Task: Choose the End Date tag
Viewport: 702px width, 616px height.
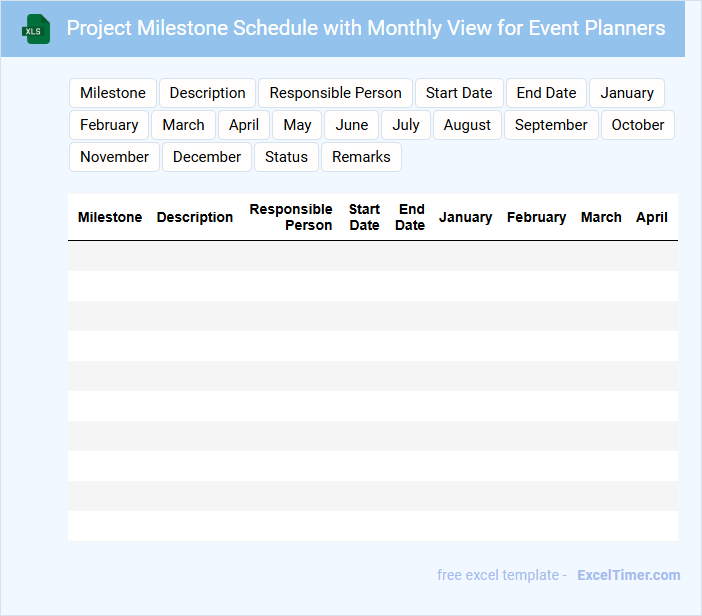Action: click(546, 93)
